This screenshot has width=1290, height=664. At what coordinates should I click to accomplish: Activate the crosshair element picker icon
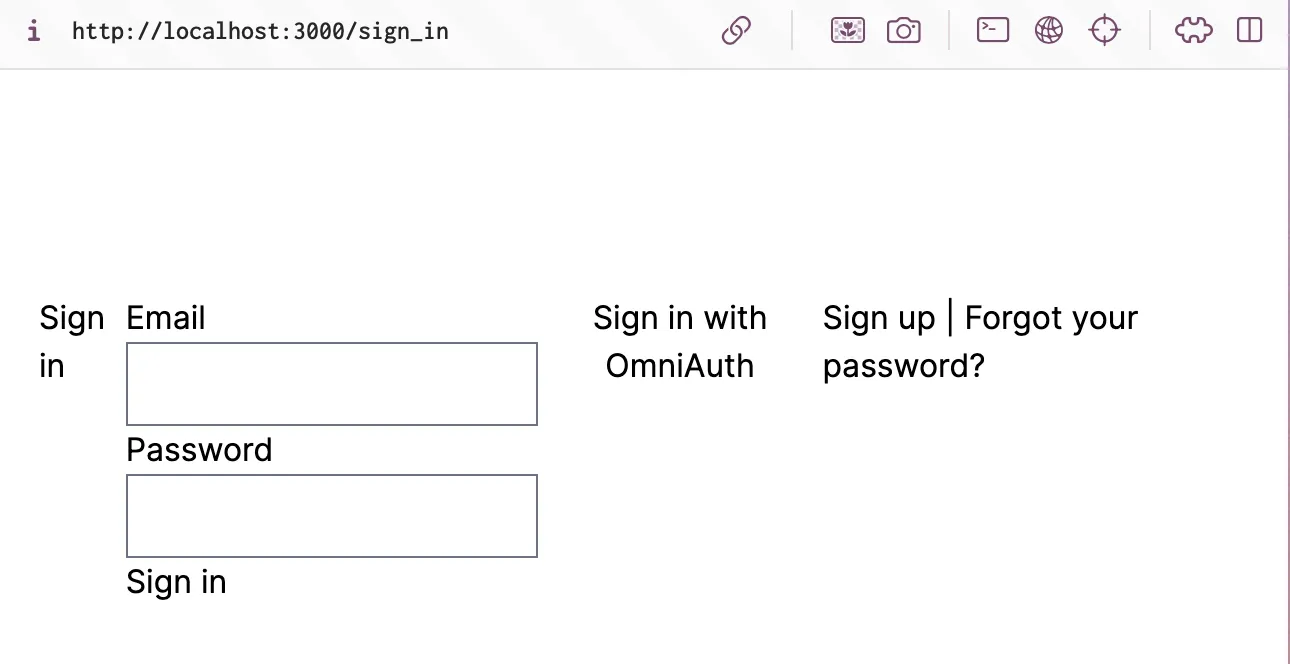(1104, 31)
